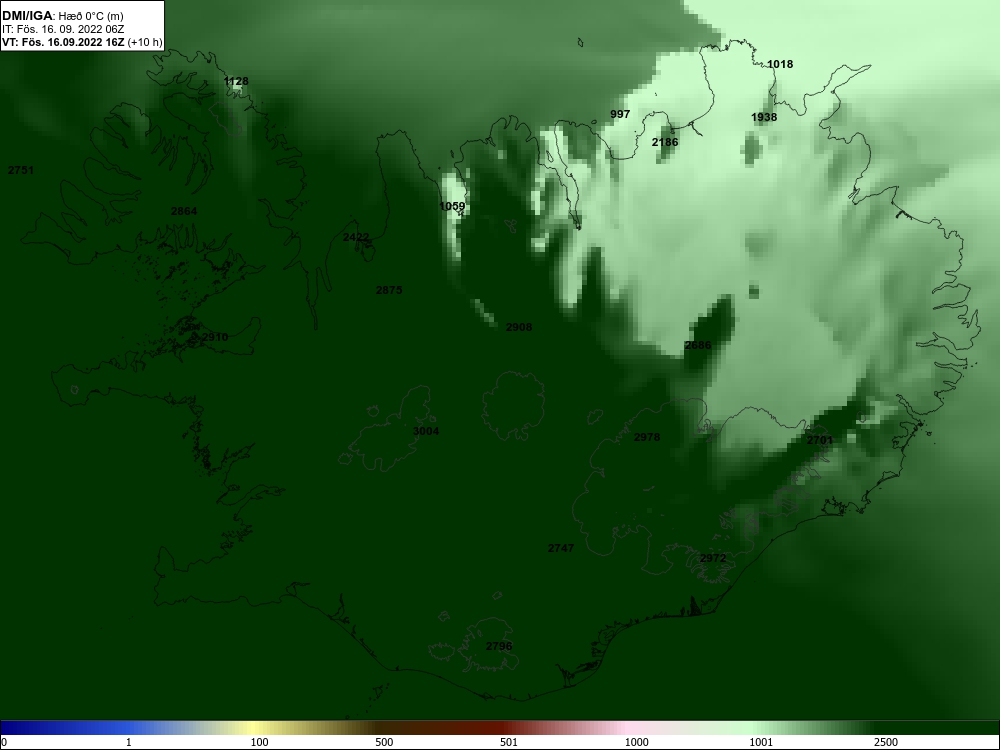This screenshot has width=1000, height=750.
Task: Click the 1059 value on the north coast
Action: click(x=452, y=206)
